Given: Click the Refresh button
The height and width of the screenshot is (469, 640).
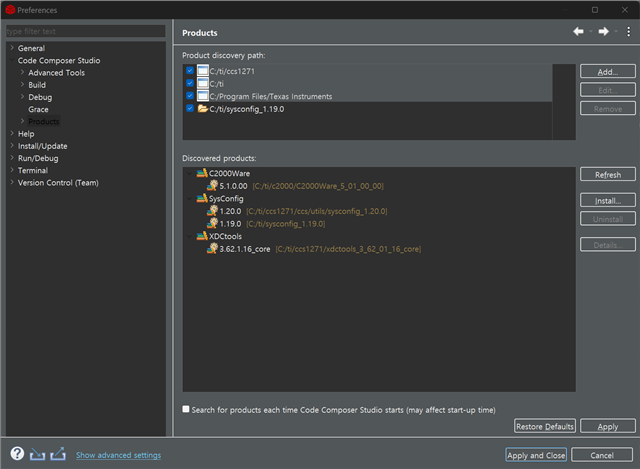Looking at the screenshot, I should click(x=607, y=175).
